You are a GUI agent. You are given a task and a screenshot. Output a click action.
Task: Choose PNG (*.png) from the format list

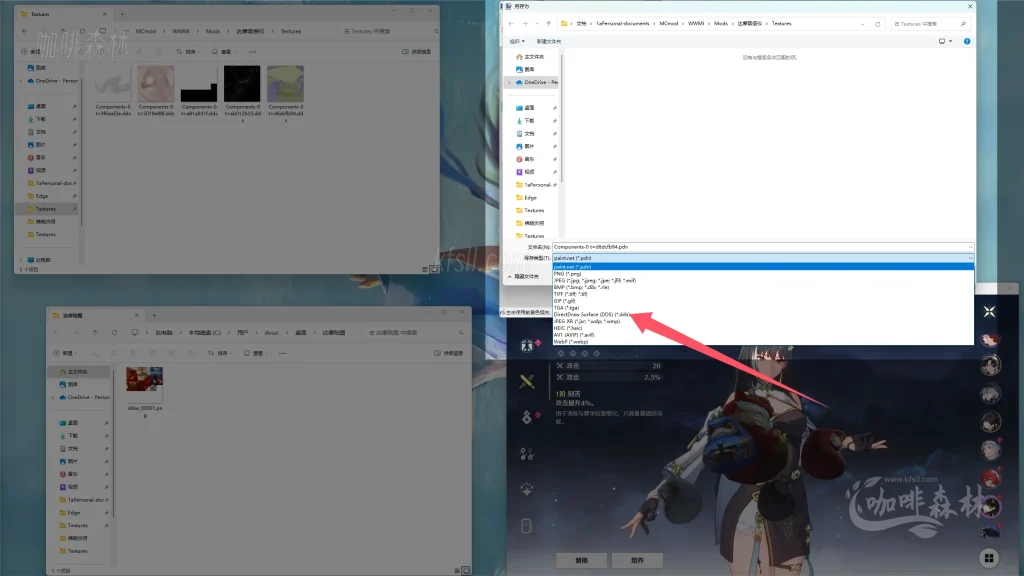point(569,274)
